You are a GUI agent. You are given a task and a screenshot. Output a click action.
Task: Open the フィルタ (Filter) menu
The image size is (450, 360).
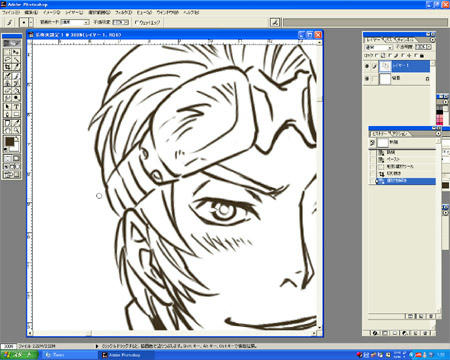tap(123, 13)
